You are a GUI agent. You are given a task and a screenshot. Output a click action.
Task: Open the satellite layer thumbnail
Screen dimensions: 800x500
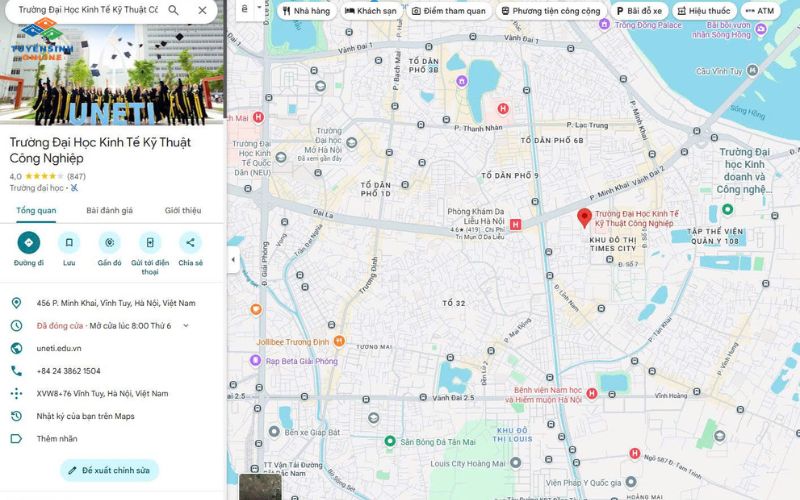click(260, 487)
